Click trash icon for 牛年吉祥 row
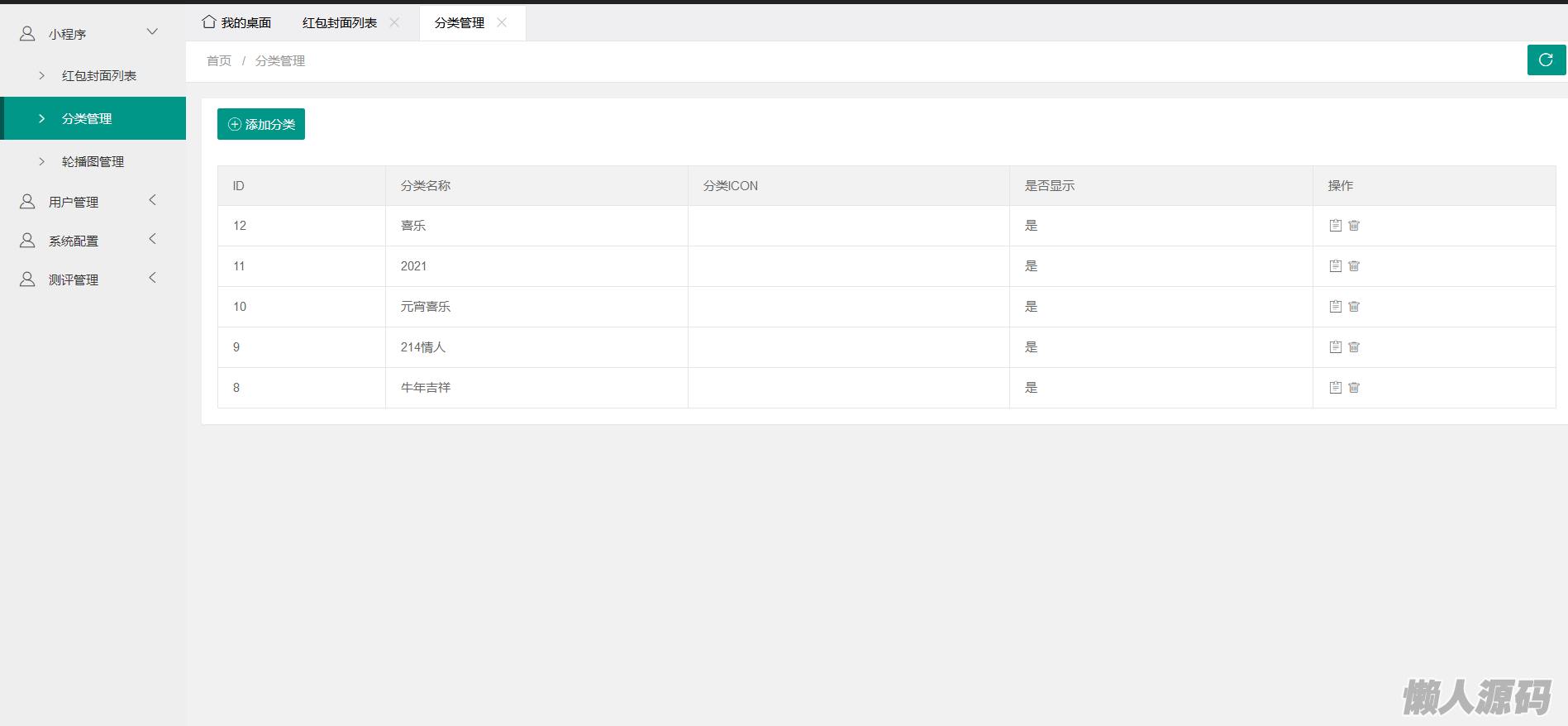The width and height of the screenshot is (1568, 726). (1354, 388)
